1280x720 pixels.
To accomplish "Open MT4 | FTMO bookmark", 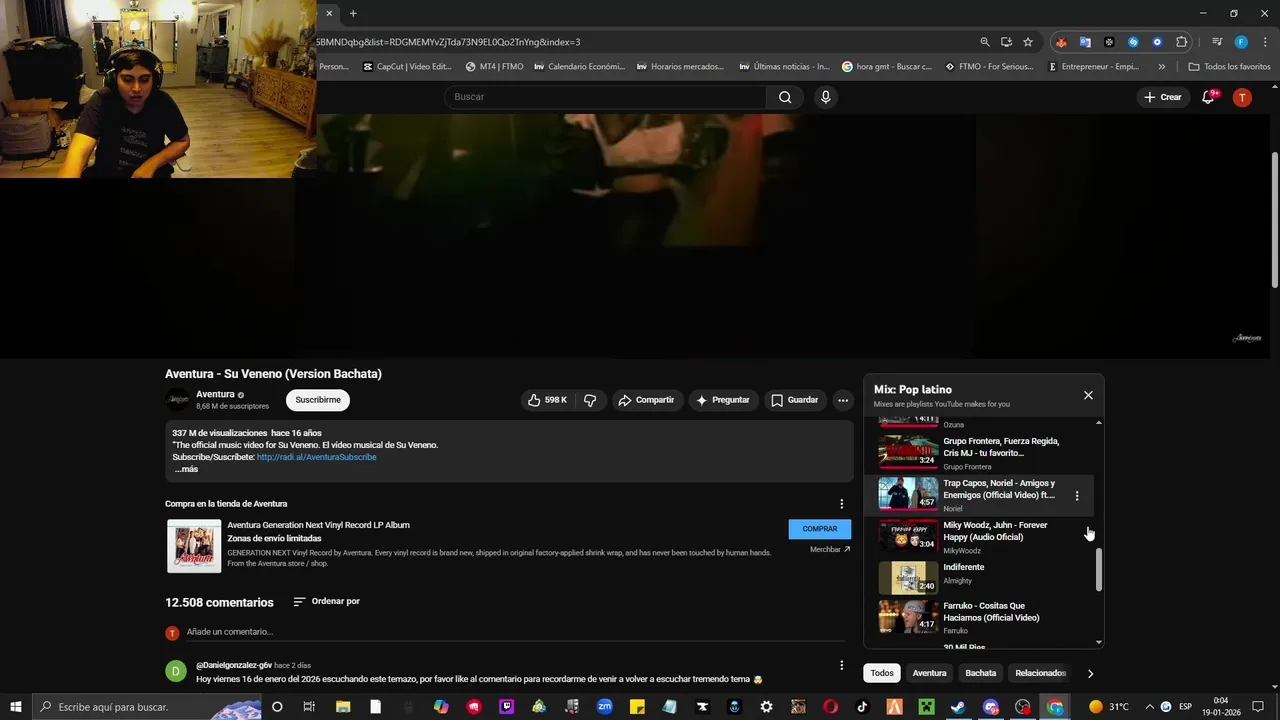I will [494, 67].
